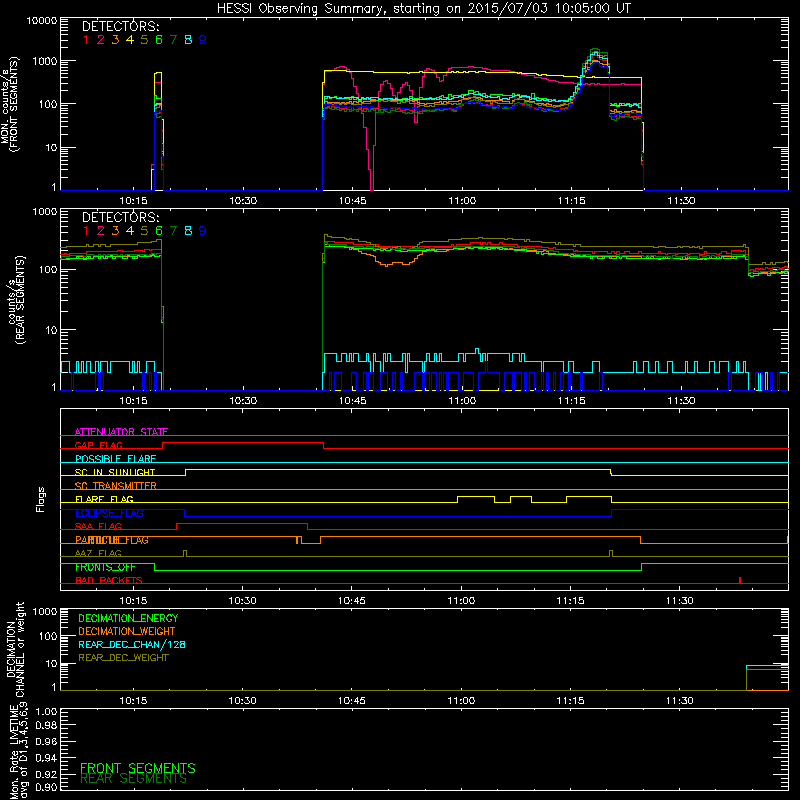Click the 11:00 time label under the rear segments plot

point(462,401)
